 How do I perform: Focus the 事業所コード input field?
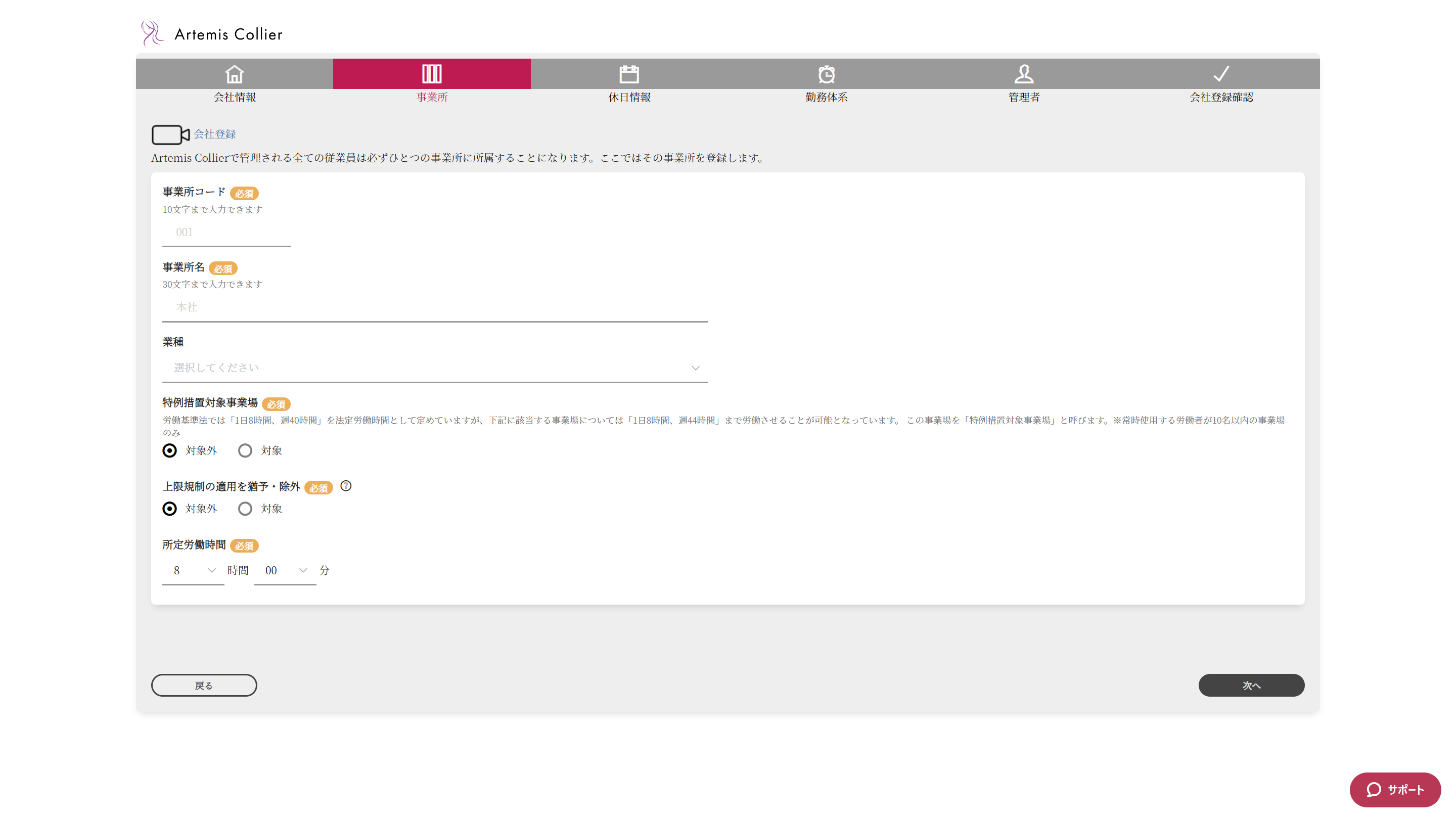[226, 233]
